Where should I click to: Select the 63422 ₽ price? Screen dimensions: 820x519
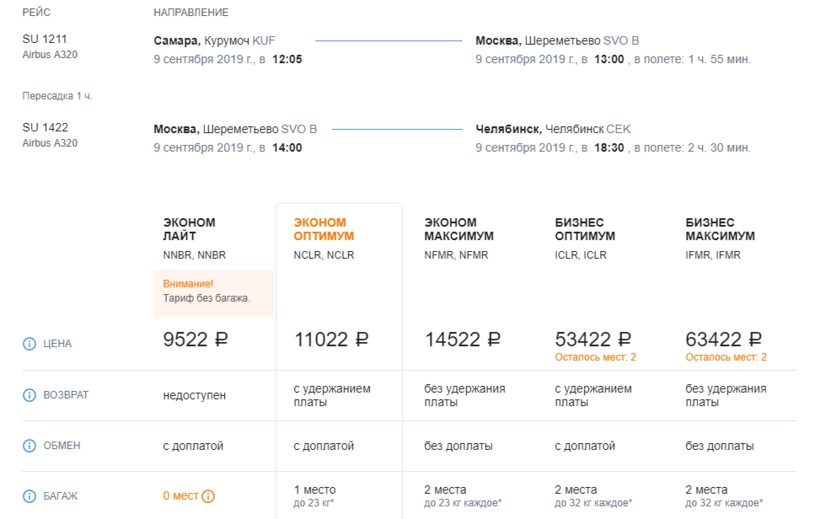[724, 339]
